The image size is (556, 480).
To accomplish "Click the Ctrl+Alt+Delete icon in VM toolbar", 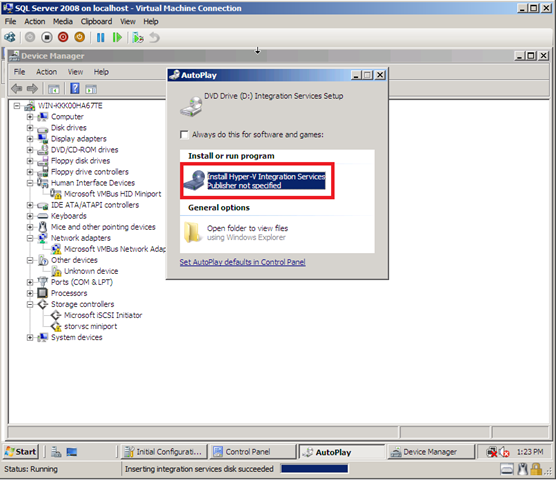I will coord(10,37).
